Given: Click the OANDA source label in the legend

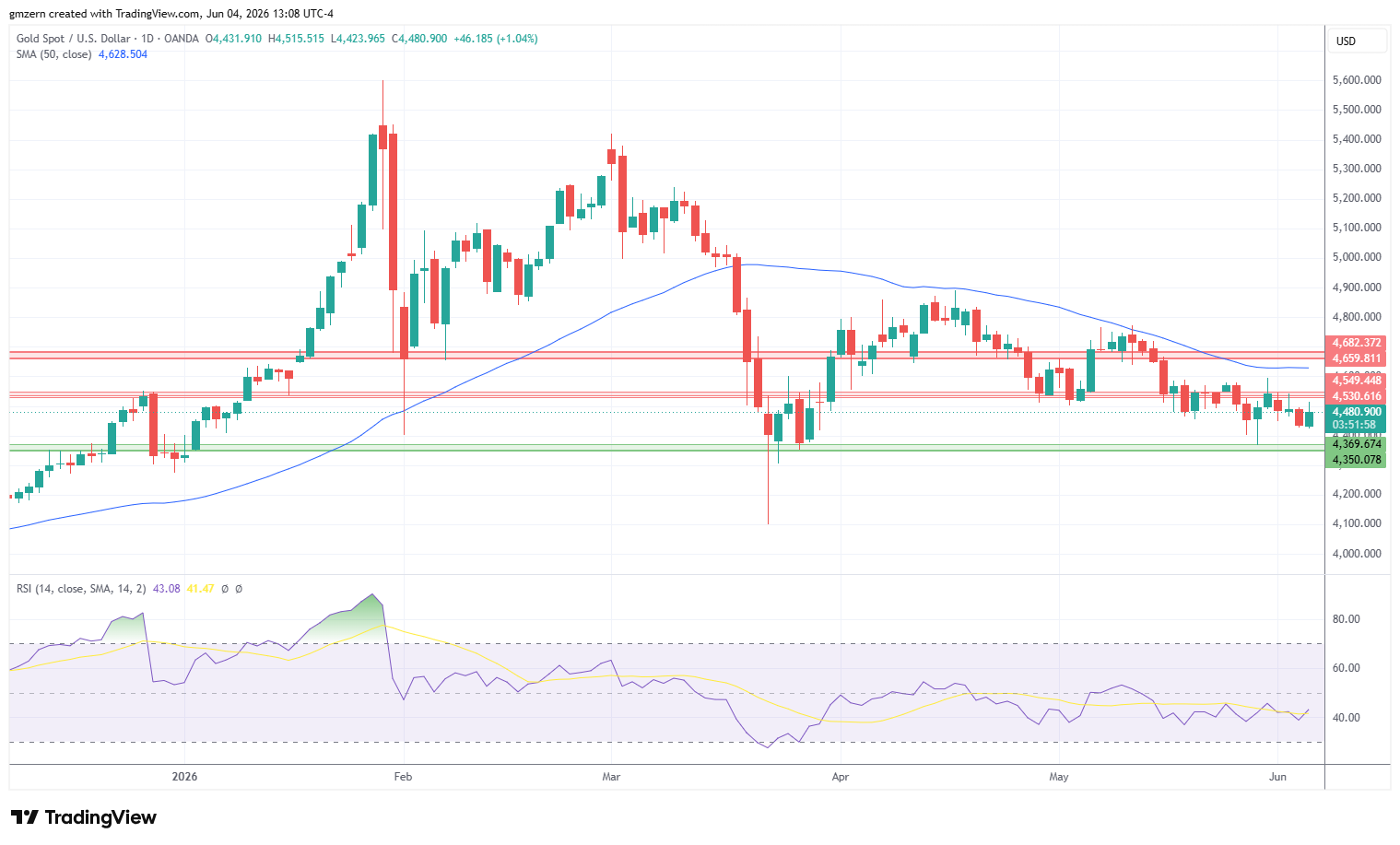Looking at the screenshot, I should [181, 39].
